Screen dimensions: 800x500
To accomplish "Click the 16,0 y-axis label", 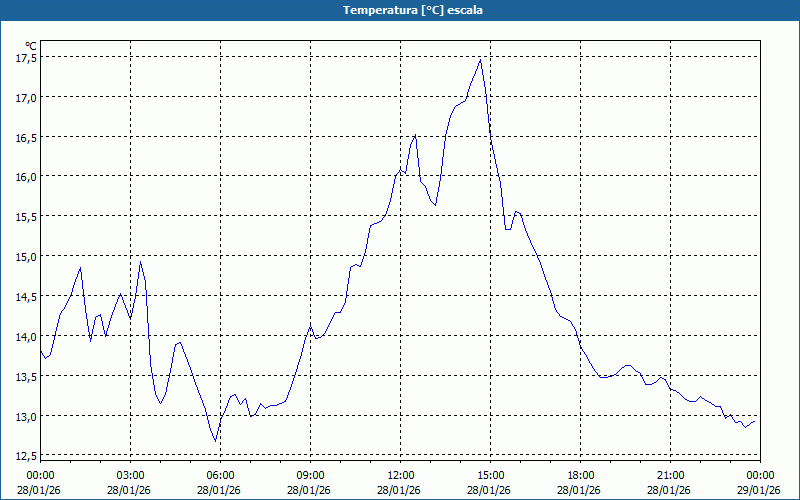I will point(25,177).
